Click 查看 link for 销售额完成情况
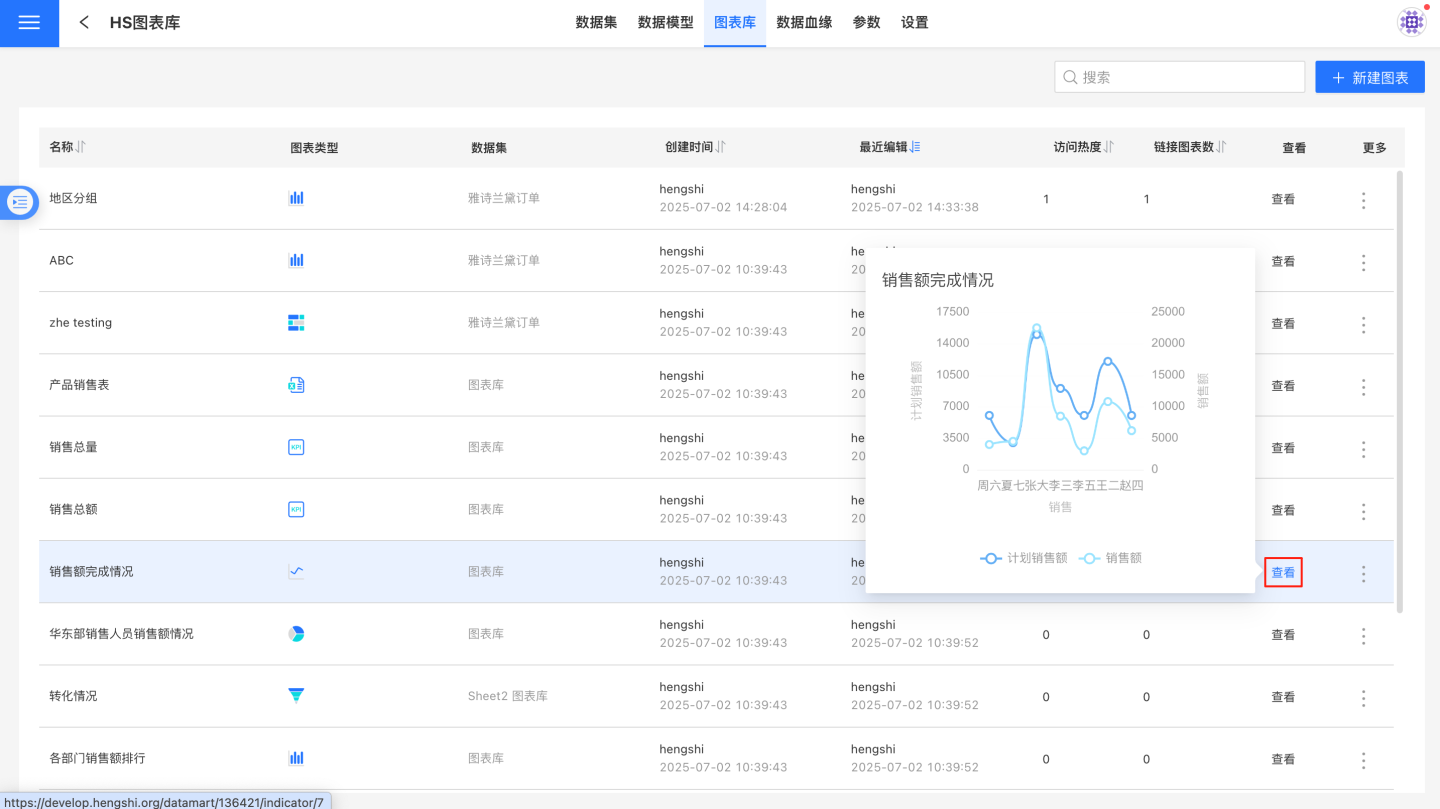1440x809 pixels. tap(1283, 573)
